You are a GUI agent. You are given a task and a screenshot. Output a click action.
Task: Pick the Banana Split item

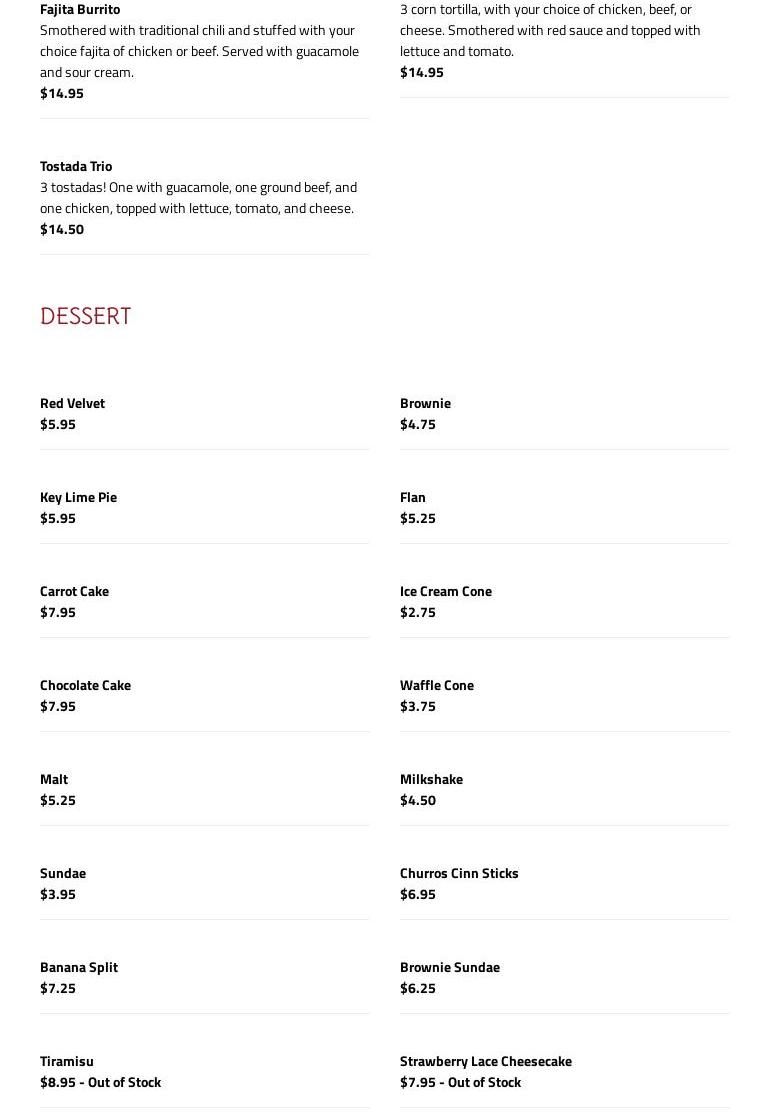[79, 967]
